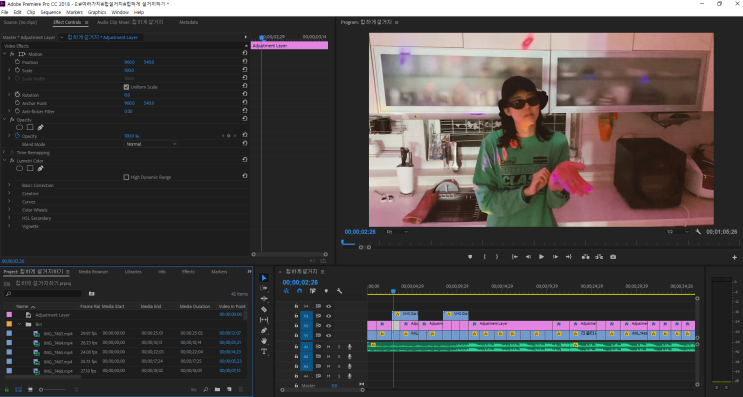The width and height of the screenshot is (743, 397).
Task: Switch to Audio Clip Mixer tab
Action: click(130, 22)
